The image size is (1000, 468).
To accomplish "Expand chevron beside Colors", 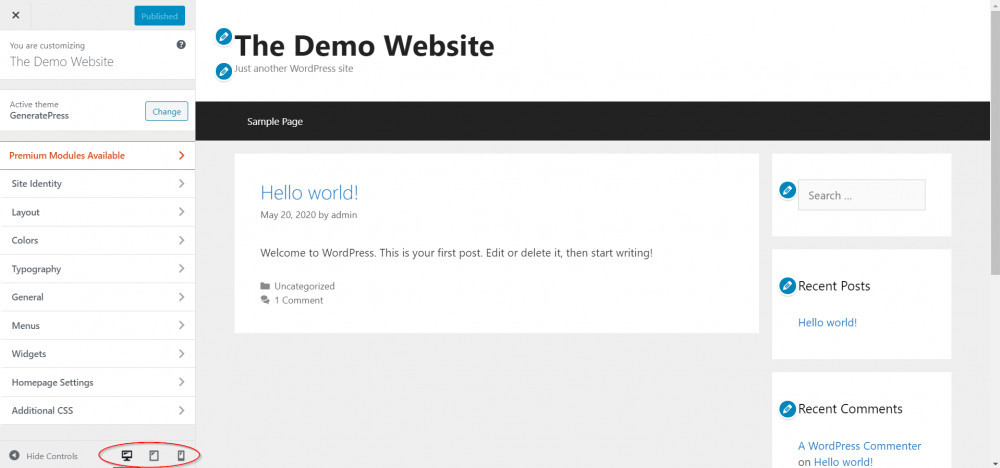I will [182, 240].
